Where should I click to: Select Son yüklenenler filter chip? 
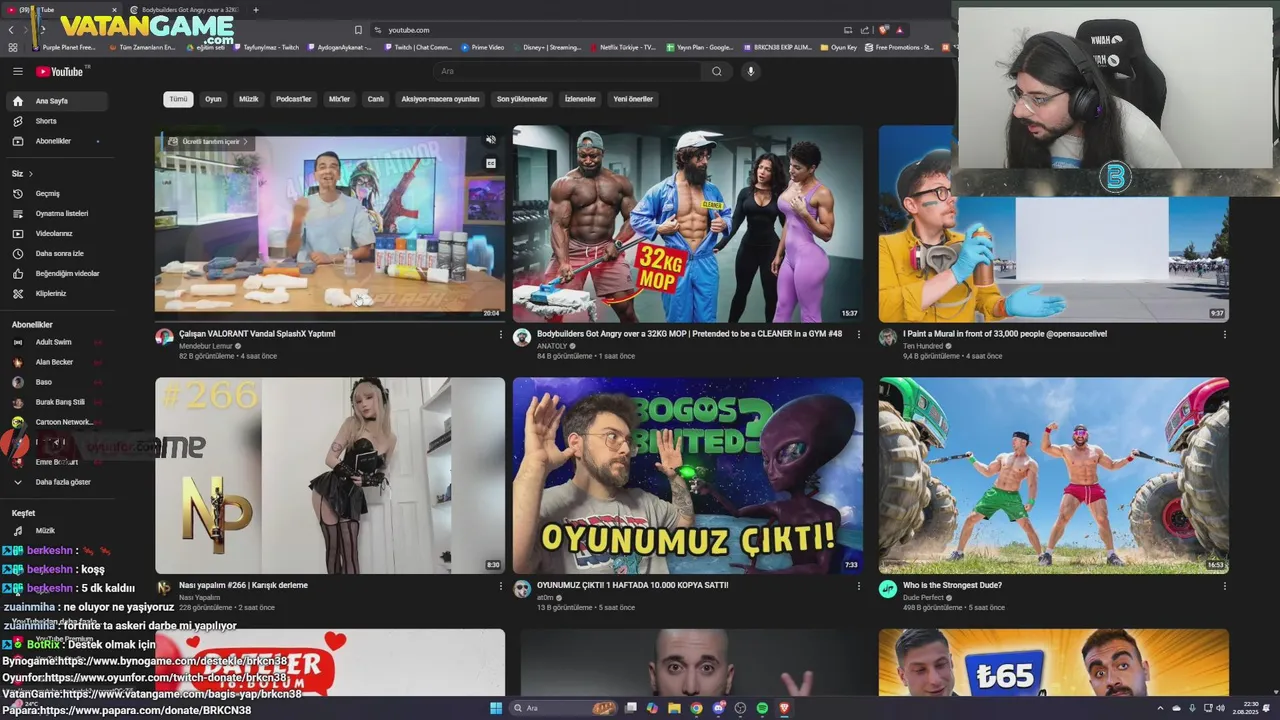tap(522, 99)
